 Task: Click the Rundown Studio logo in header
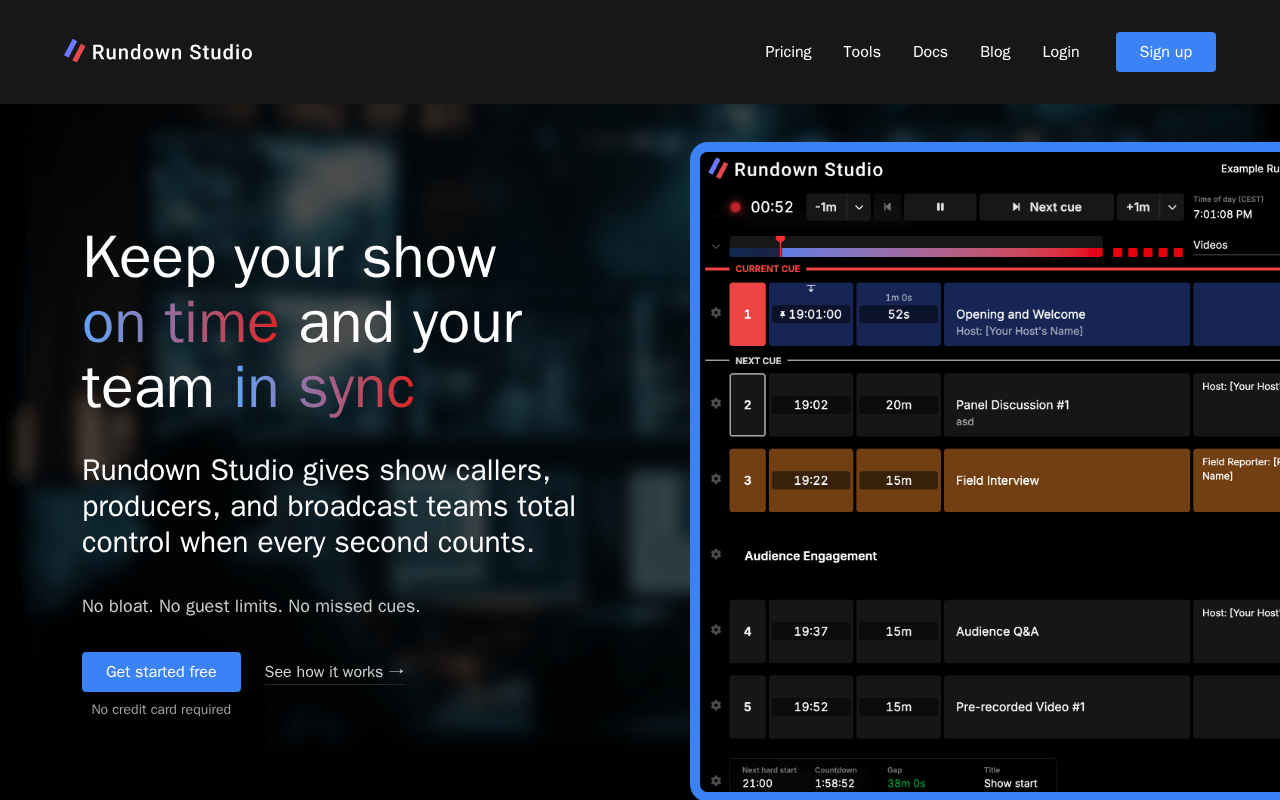click(158, 52)
